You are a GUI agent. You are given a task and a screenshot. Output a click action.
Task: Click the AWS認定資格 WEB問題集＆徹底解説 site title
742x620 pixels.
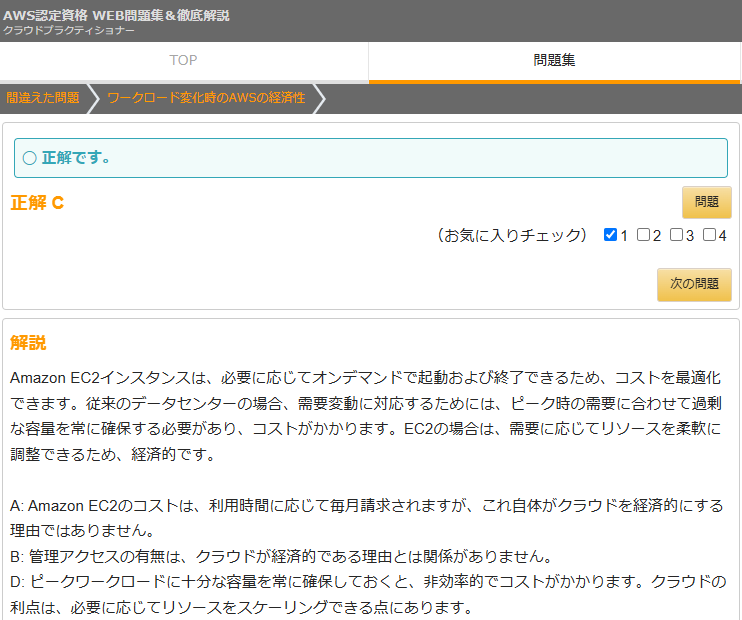click(x=116, y=15)
